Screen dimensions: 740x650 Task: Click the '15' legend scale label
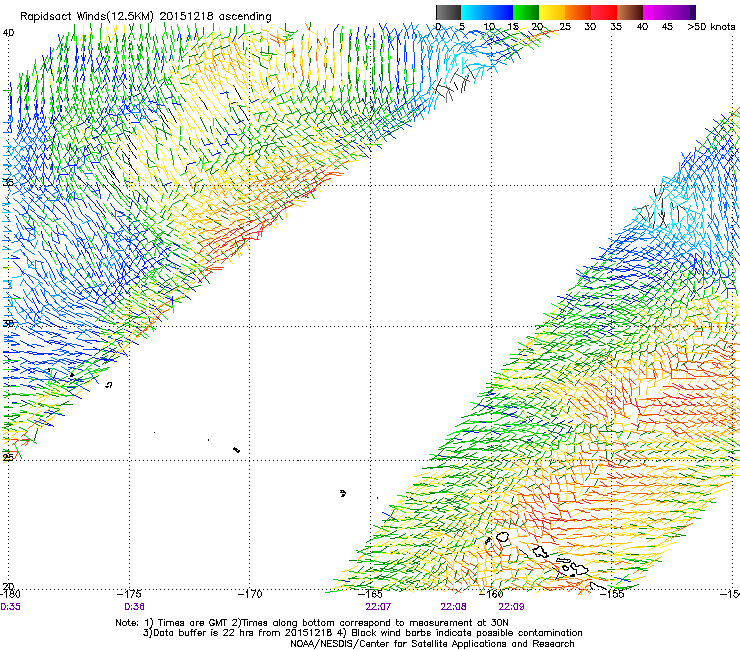tap(513, 27)
